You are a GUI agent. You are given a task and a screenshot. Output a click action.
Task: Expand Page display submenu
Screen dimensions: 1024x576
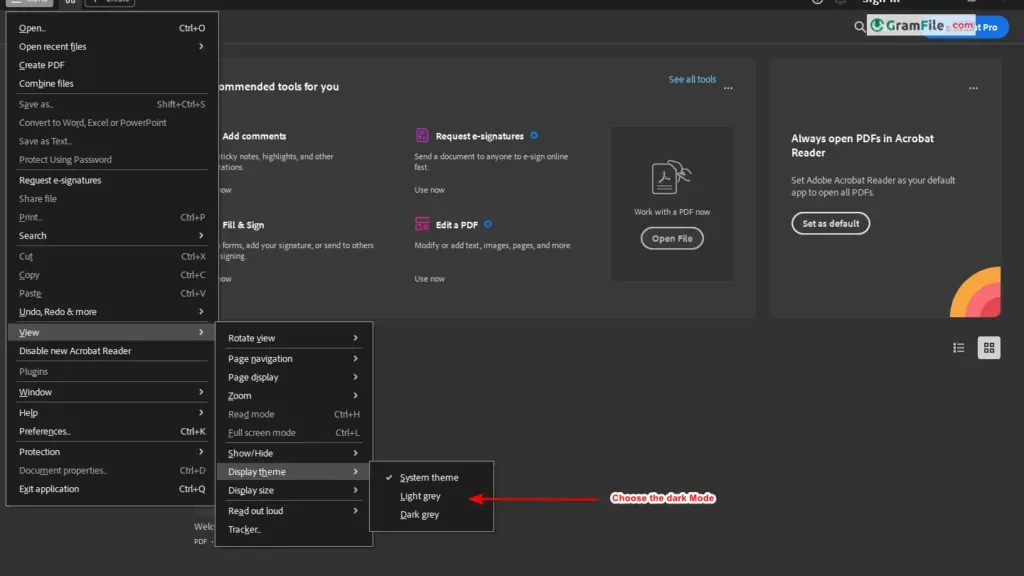tap(293, 377)
